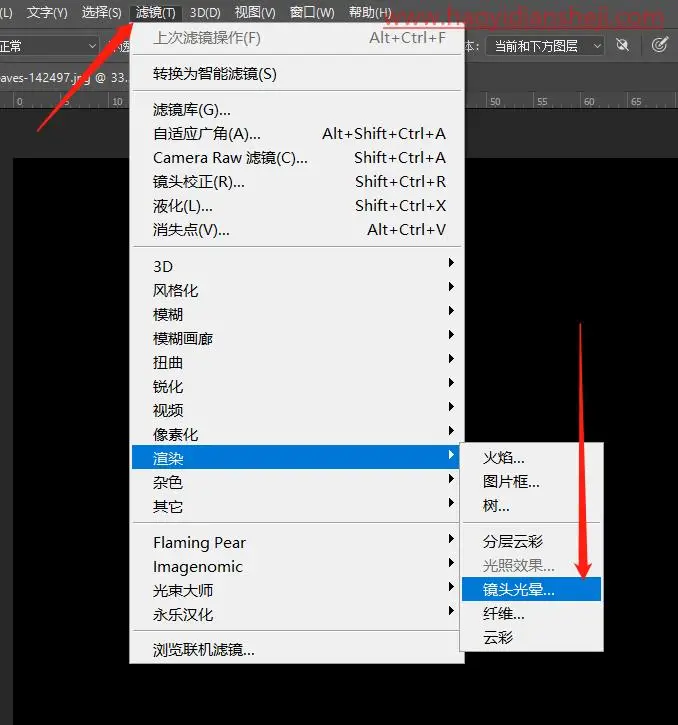
Task: Choose 镜头校正(R)...
Action: (x=297, y=182)
